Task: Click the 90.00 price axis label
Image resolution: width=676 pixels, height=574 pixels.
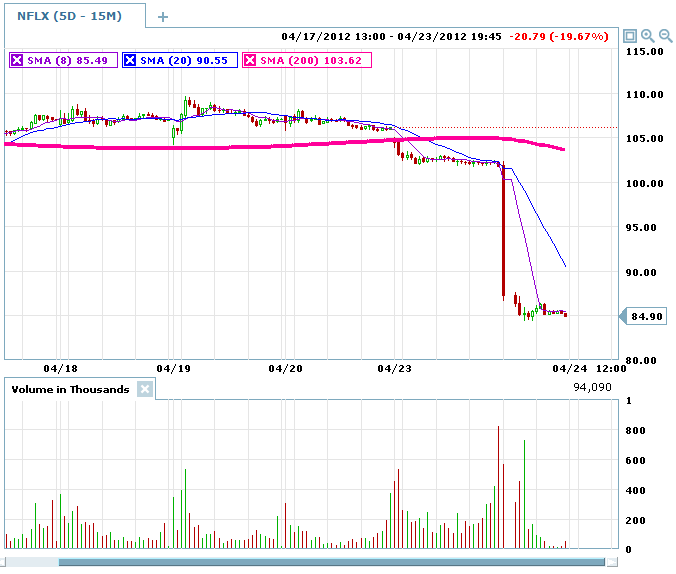Action: tap(641, 272)
